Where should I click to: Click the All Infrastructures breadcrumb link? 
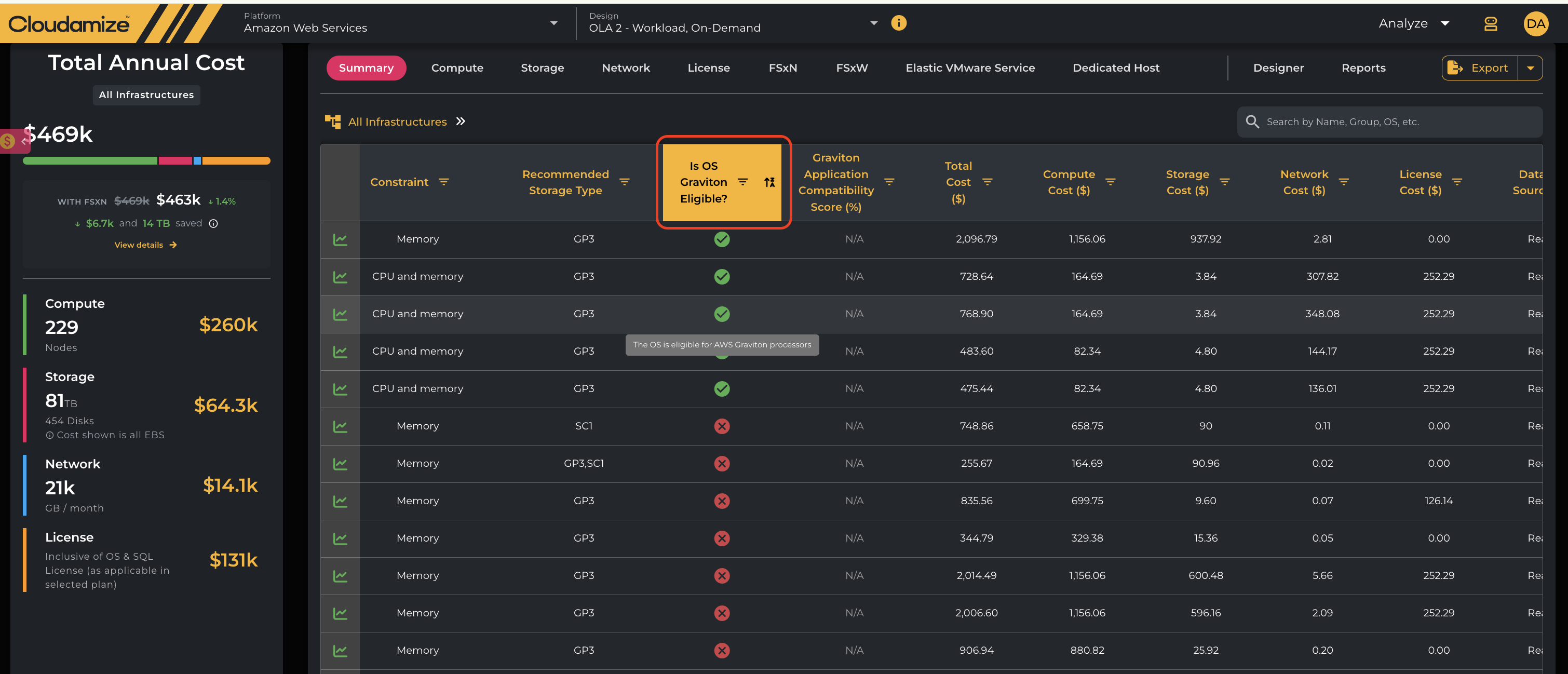(398, 122)
